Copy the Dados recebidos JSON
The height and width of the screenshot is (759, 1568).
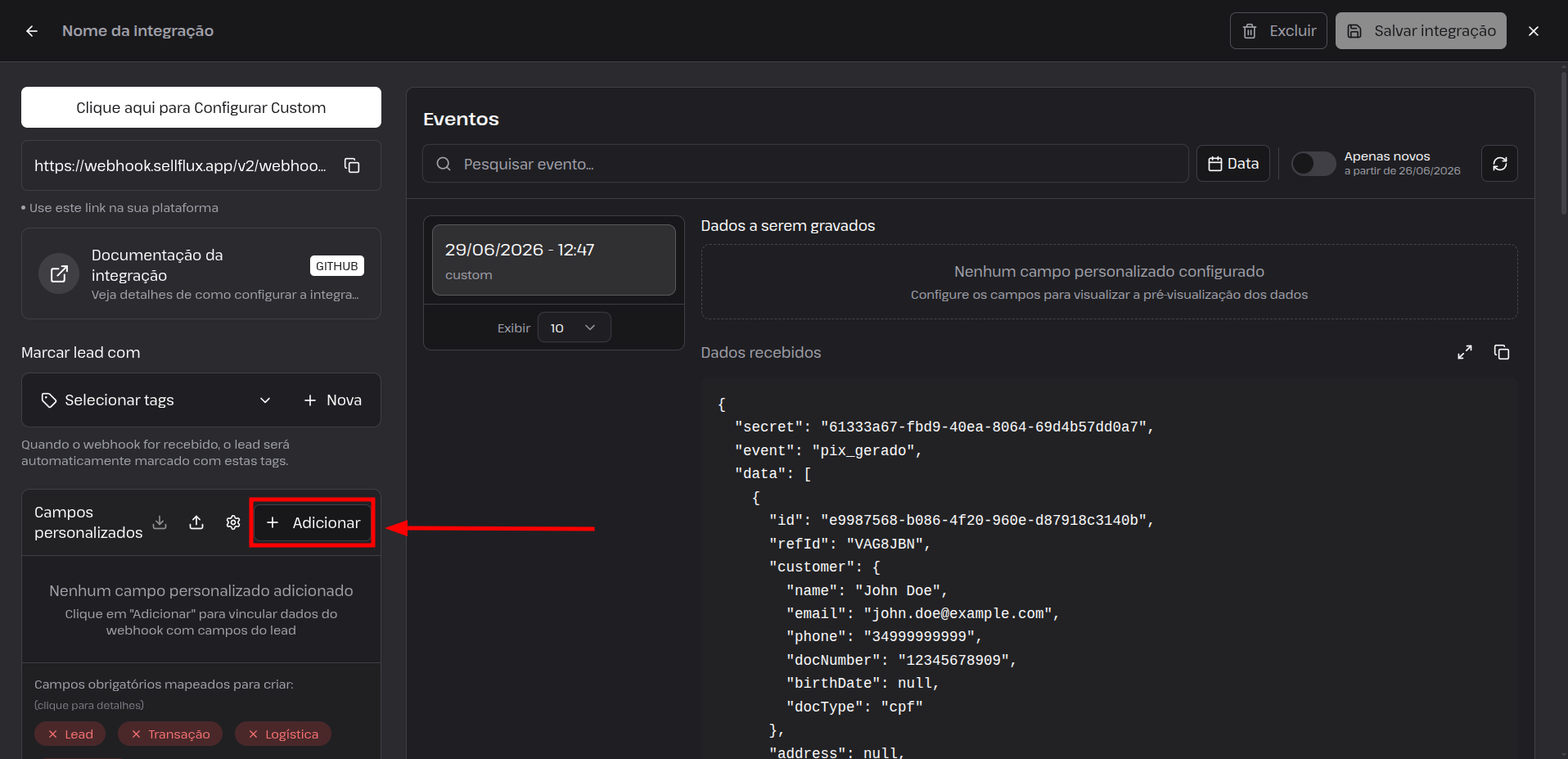(x=1502, y=352)
